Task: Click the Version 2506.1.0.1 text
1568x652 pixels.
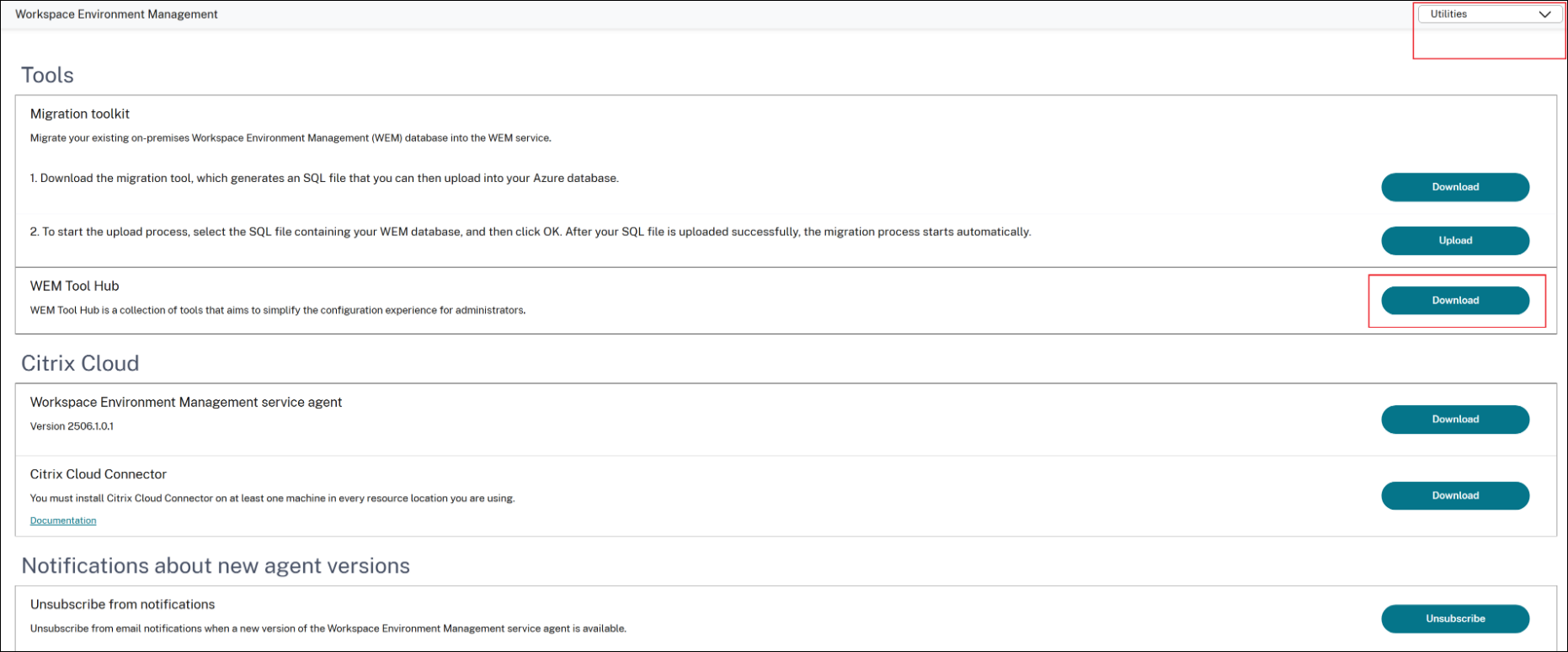Action: point(72,426)
